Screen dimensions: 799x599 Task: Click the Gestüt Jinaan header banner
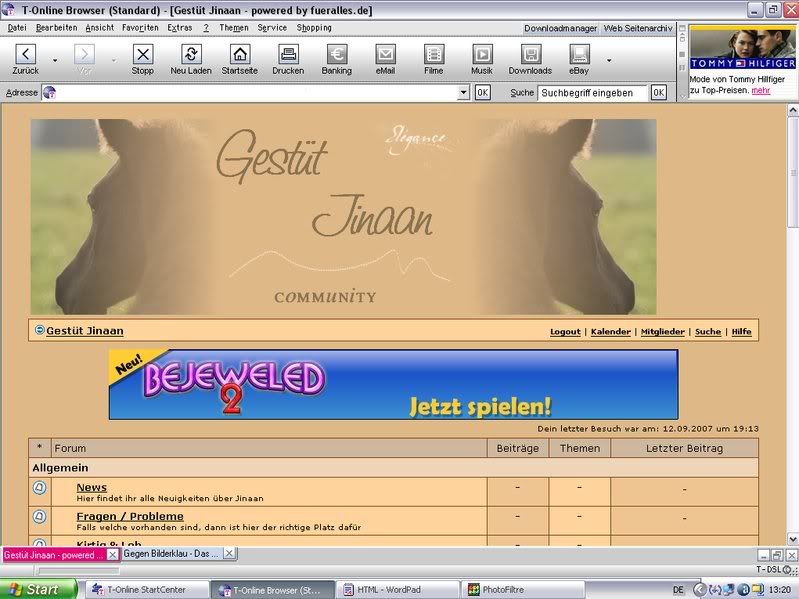[343, 216]
